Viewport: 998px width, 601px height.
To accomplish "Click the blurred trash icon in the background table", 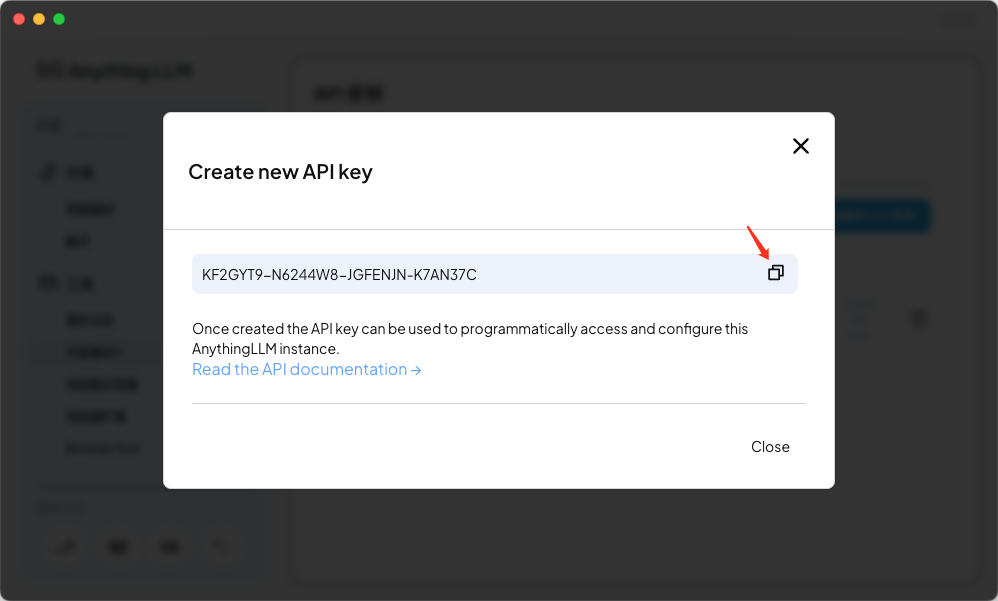I will click(x=918, y=318).
